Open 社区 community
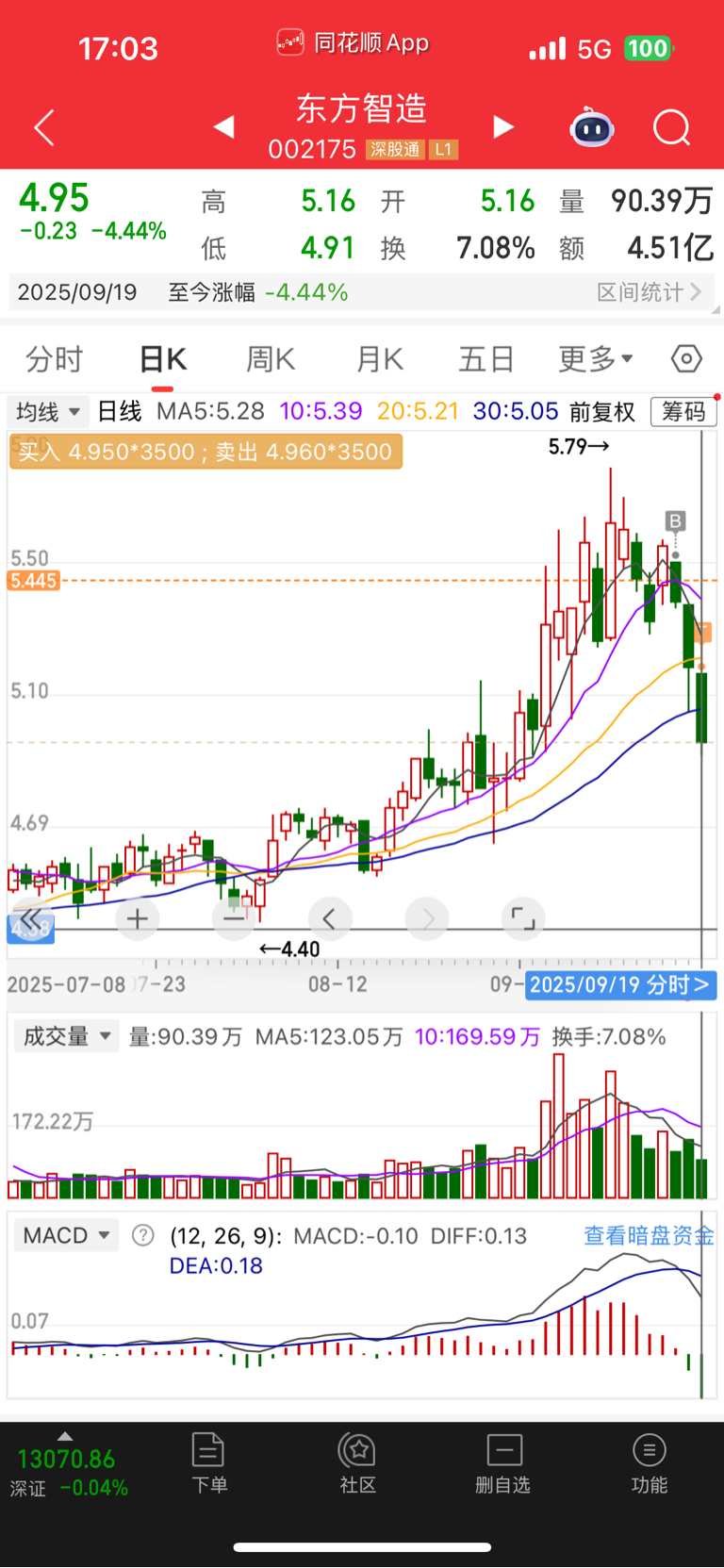 click(x=358, y=1463)
